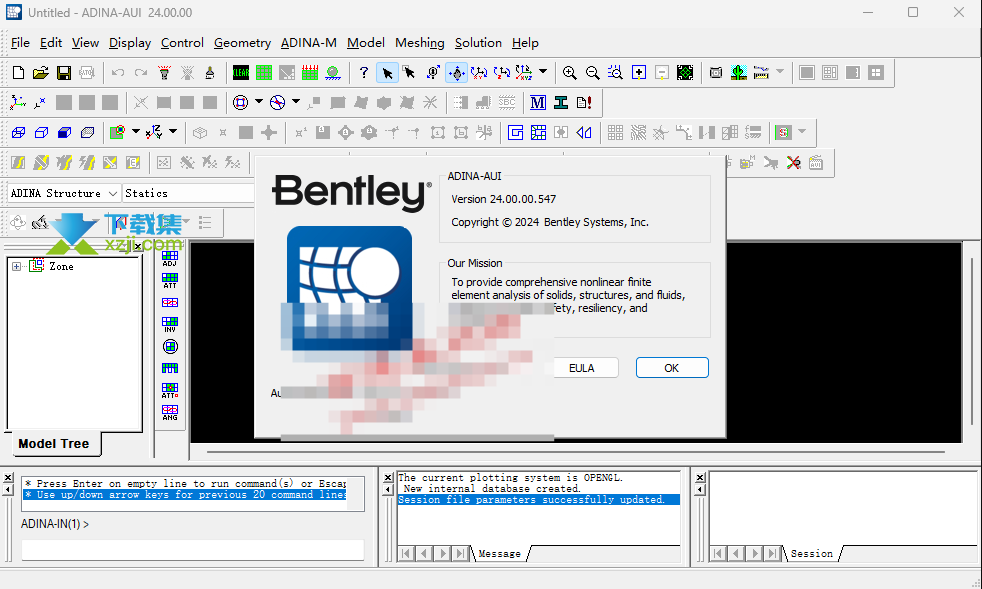Viewport: 982px width, 589px height.
Task: Click the red-arrow load plot icon
Action: pos(310,73)
